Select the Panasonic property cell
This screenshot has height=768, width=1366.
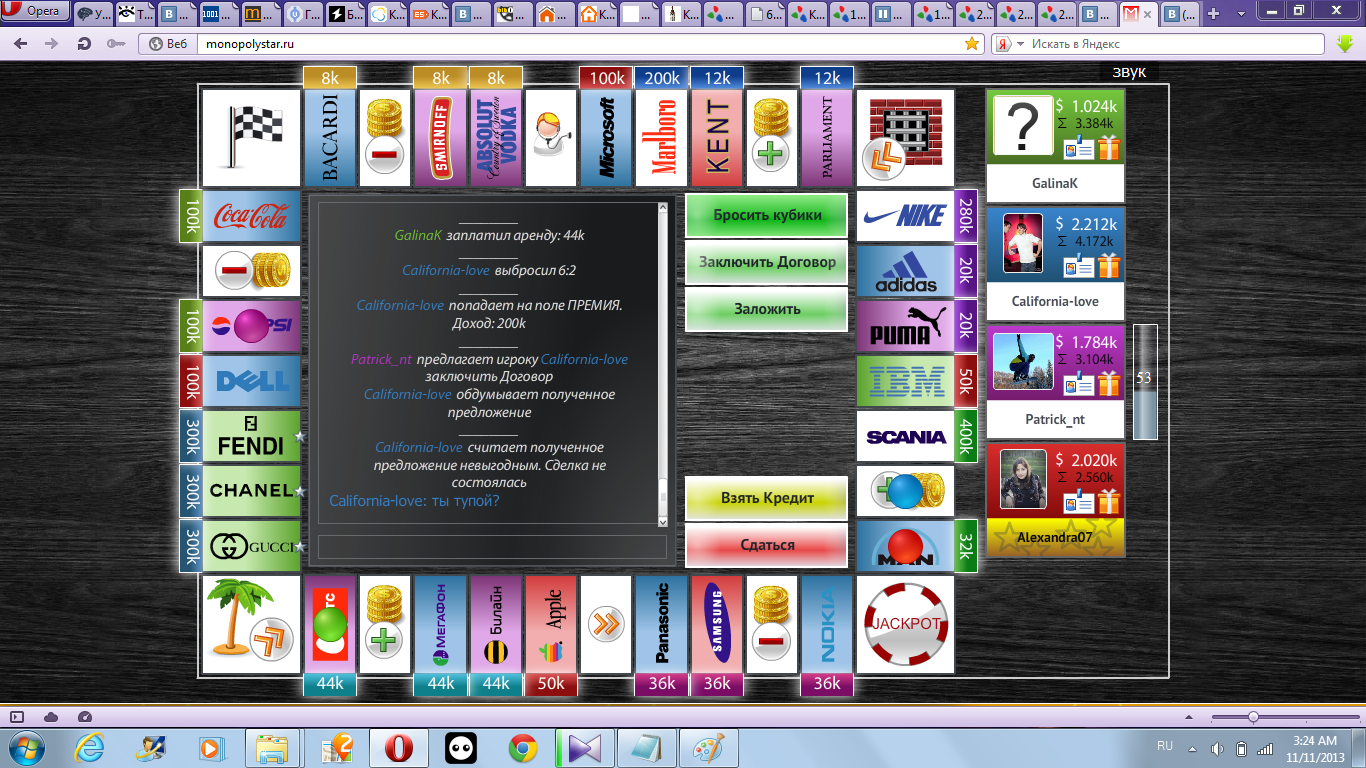tap(661, 624)
